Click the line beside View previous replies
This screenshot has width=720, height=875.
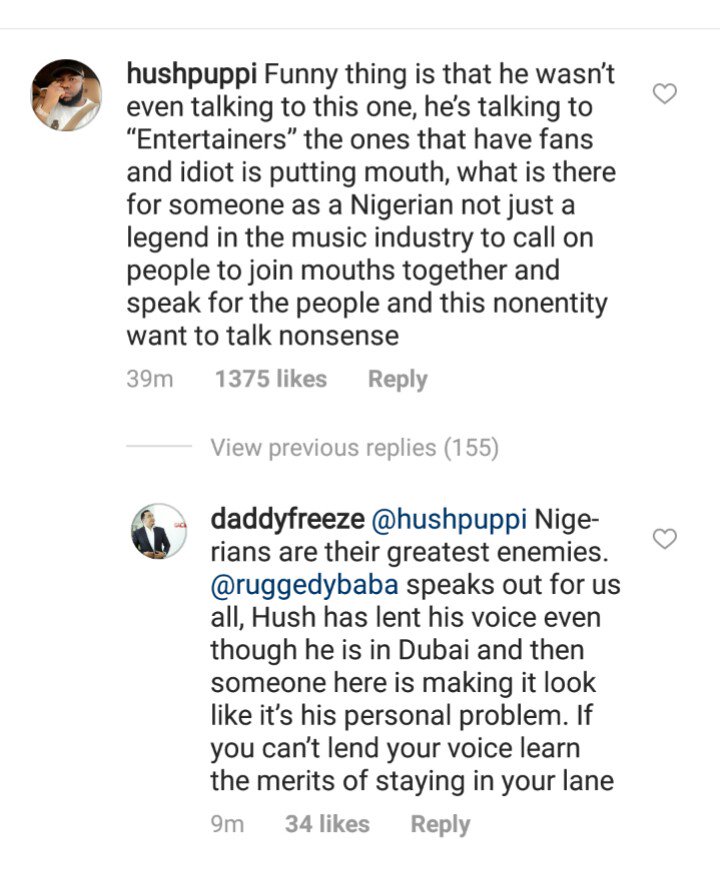(x=158, y=447)
